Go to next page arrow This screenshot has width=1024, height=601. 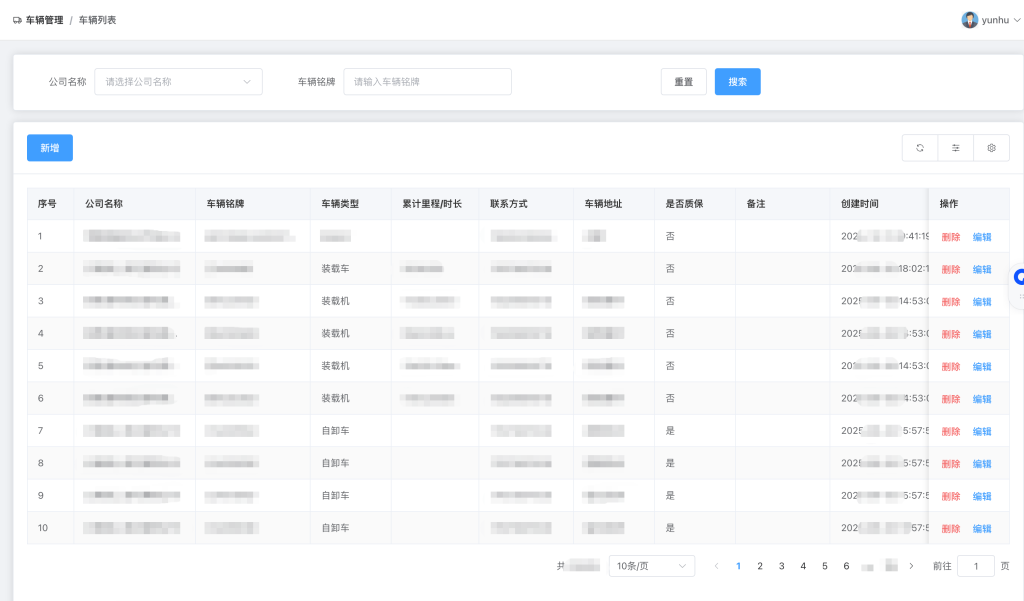[x=911, y=566]
